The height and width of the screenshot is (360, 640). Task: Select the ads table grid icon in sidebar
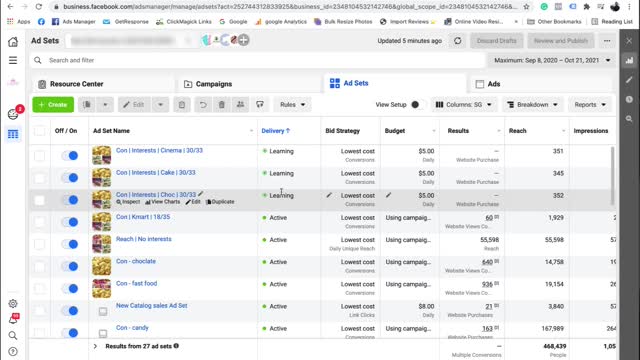tap(13, 134)
